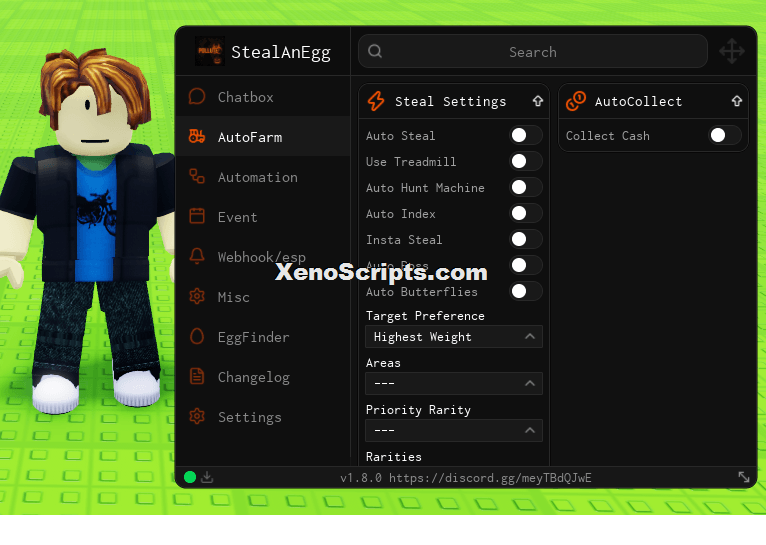Viewport: 766px width, 545px height.
Task: Click the resize handle icon bottom-right
Action: pyautogui.click(x=744, y=477)
